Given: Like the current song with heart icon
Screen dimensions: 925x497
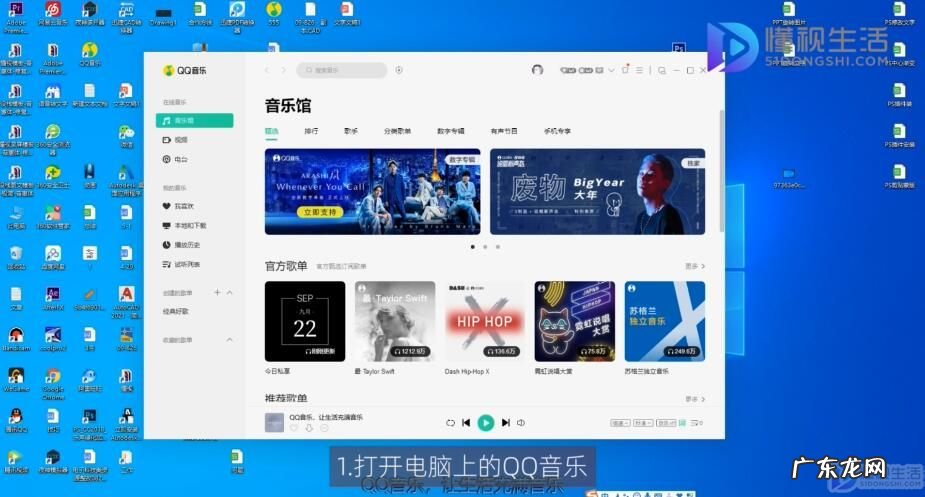Looking at the screenshot, I should (x=294, y=428).
